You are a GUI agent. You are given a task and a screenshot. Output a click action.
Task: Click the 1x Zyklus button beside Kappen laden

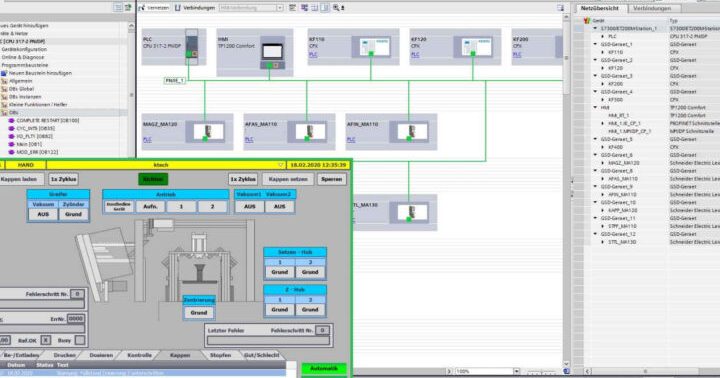[x=63, y=179]
